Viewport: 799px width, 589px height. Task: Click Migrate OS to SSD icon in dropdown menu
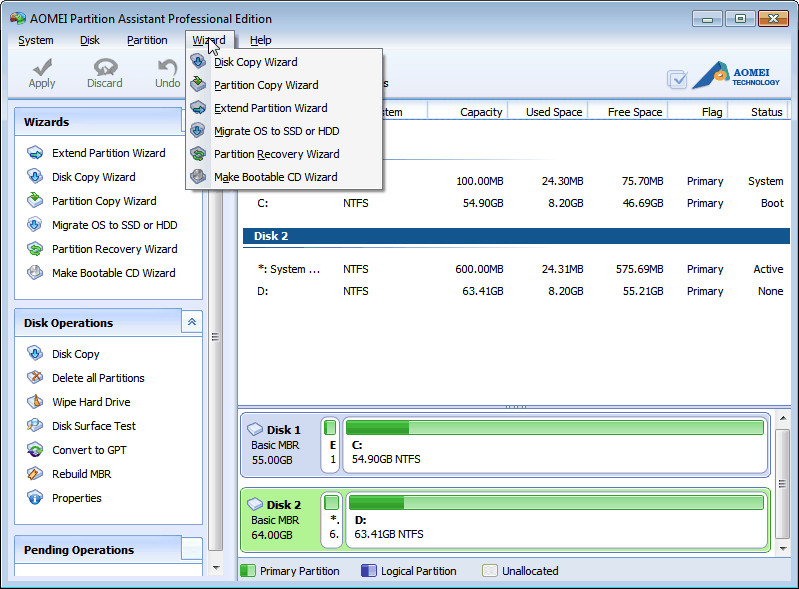(x=198, y=131)
